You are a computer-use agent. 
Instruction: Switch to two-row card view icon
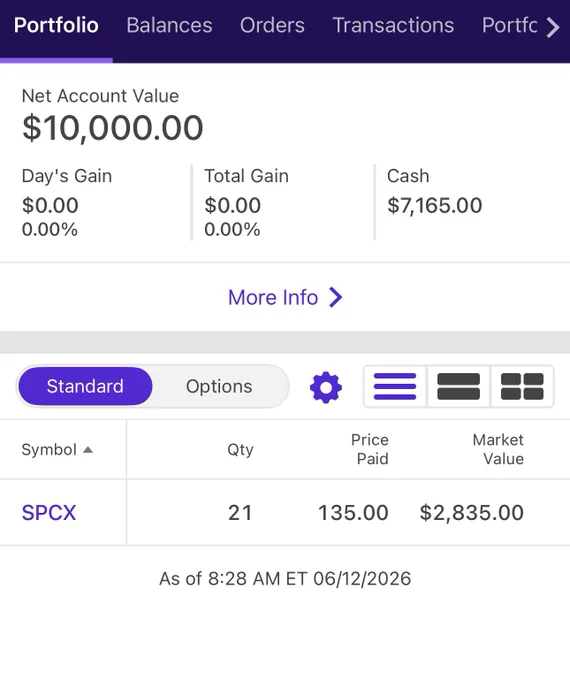click(459, 386)
